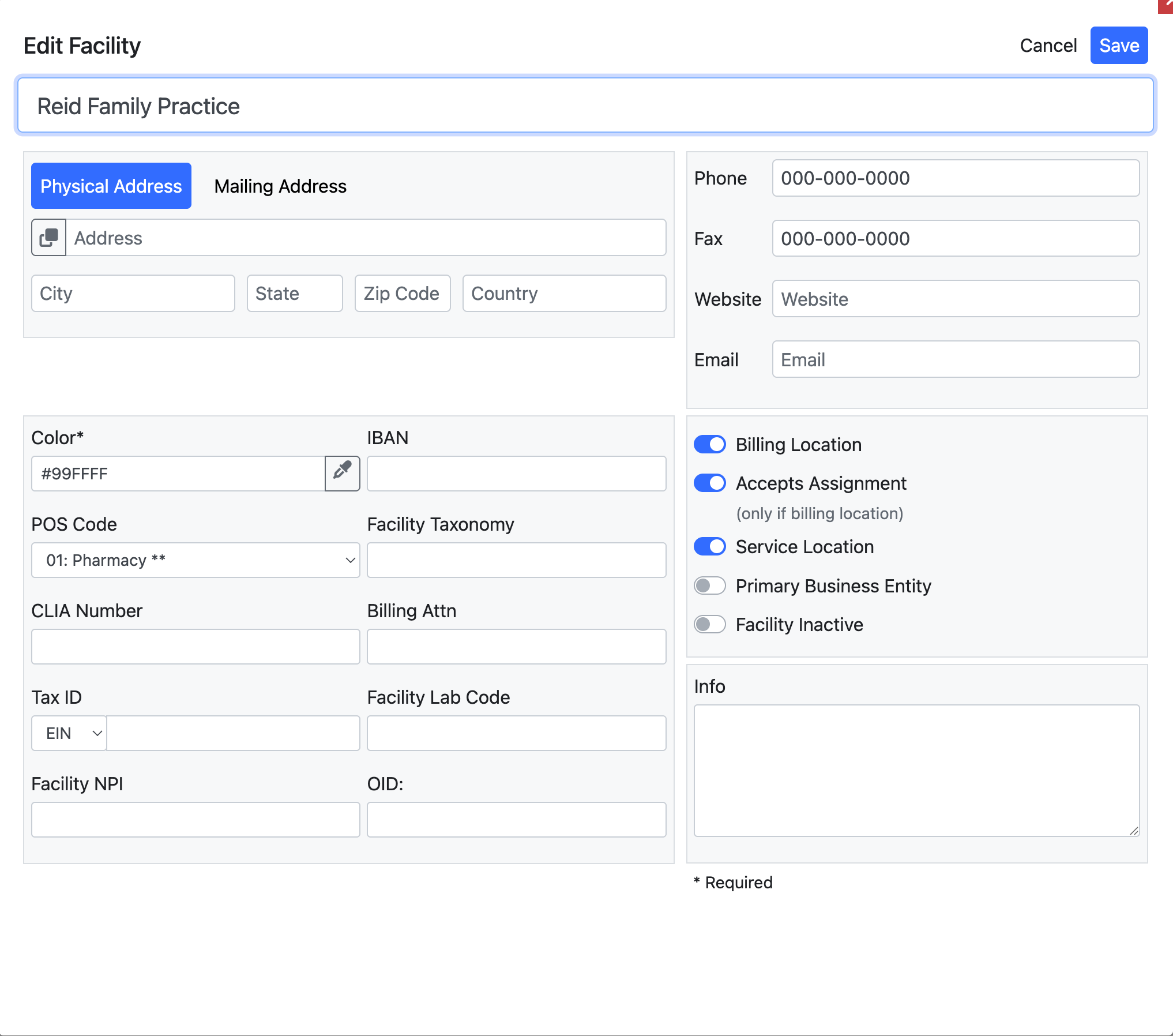Focus the facility name field
The width and height of the screenshot is (1173, 1036).
coord(585,106)
